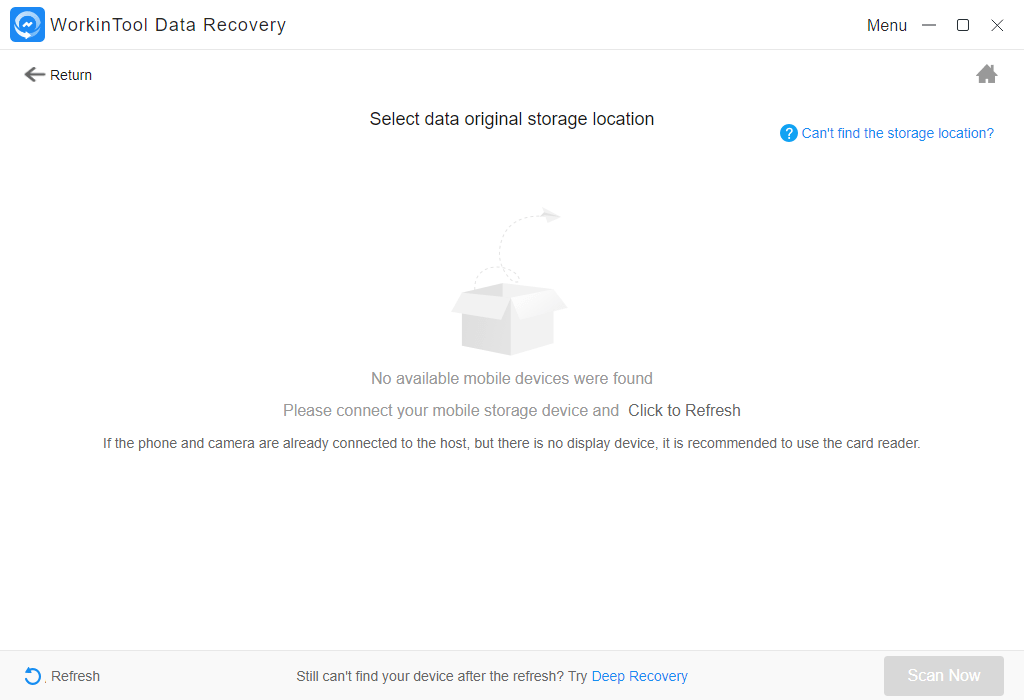The width and height of the screenshot is (1024, 700).
Task: Click the WorkinTool Data Recovery logo icon
Action: coord(27,25)
